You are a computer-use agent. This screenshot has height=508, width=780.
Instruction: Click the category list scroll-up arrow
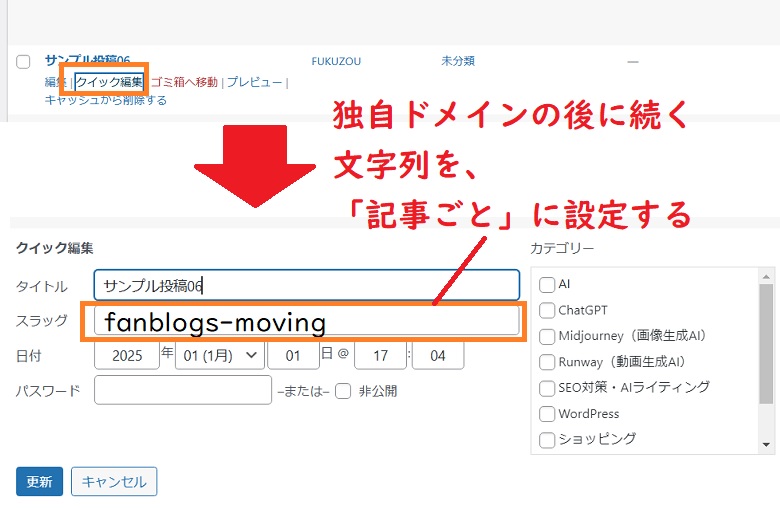[x=766, y=276]
